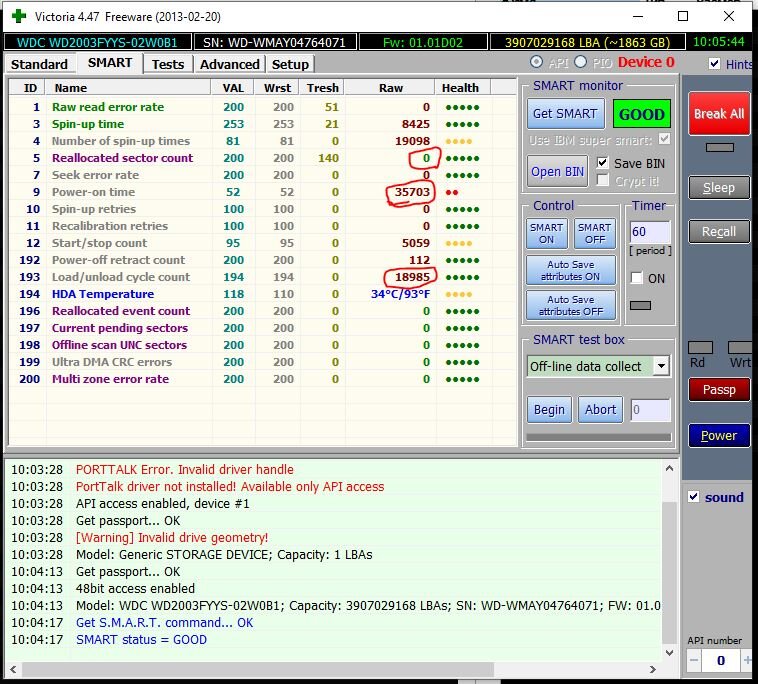Select the API access radio button
Screen dimensions: 758x684
pos(536,62)
